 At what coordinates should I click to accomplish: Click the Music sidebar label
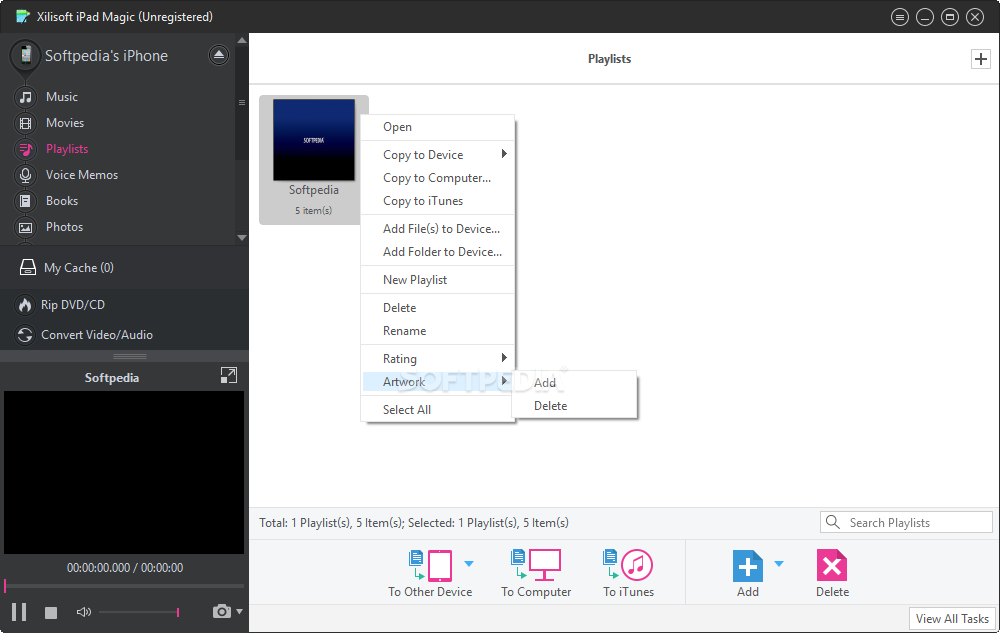[x=62, y=97]
